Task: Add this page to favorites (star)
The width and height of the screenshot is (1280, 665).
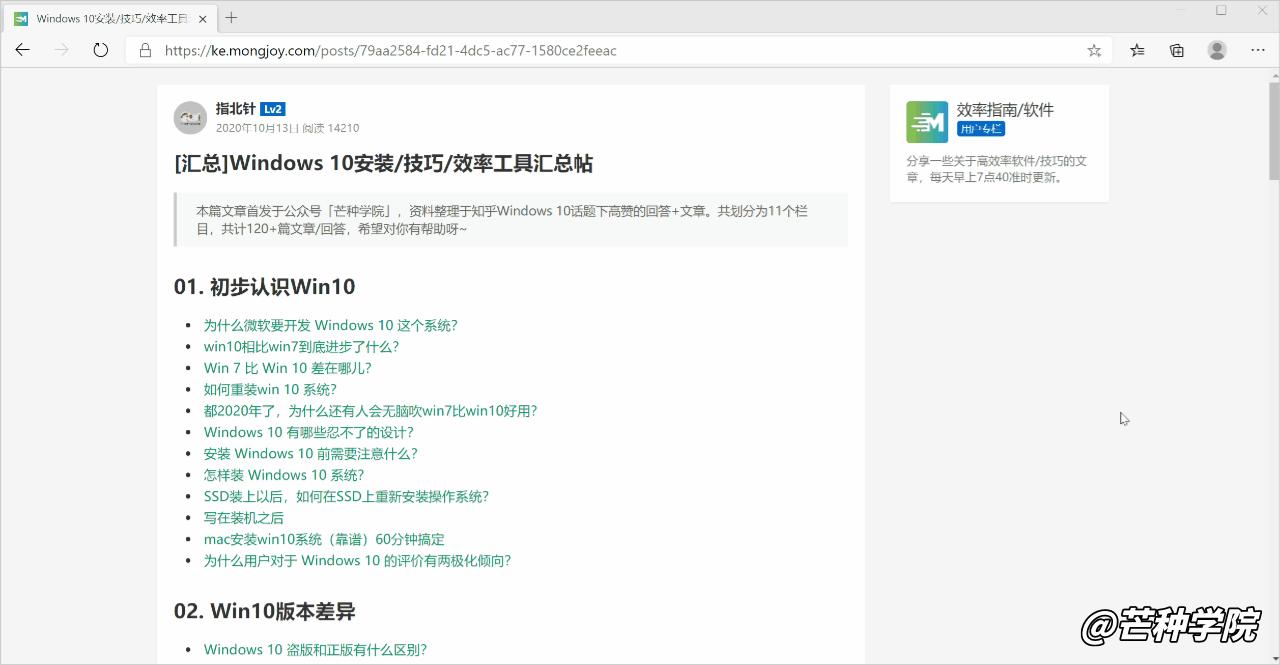Action: (x=1094, y=50)
